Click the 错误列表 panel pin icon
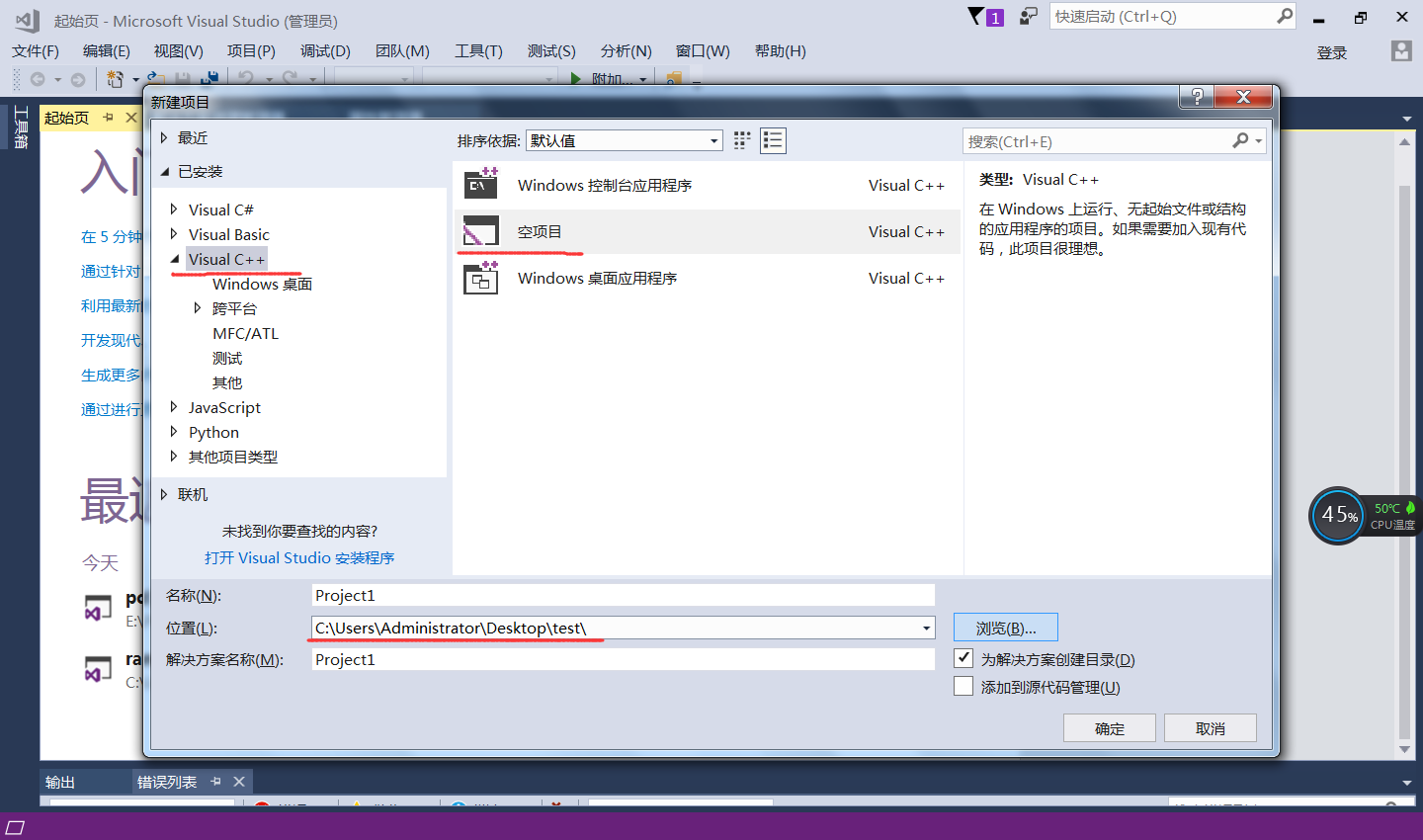The width and height of the screenshot is (1423, 840). tap(215, 782)
